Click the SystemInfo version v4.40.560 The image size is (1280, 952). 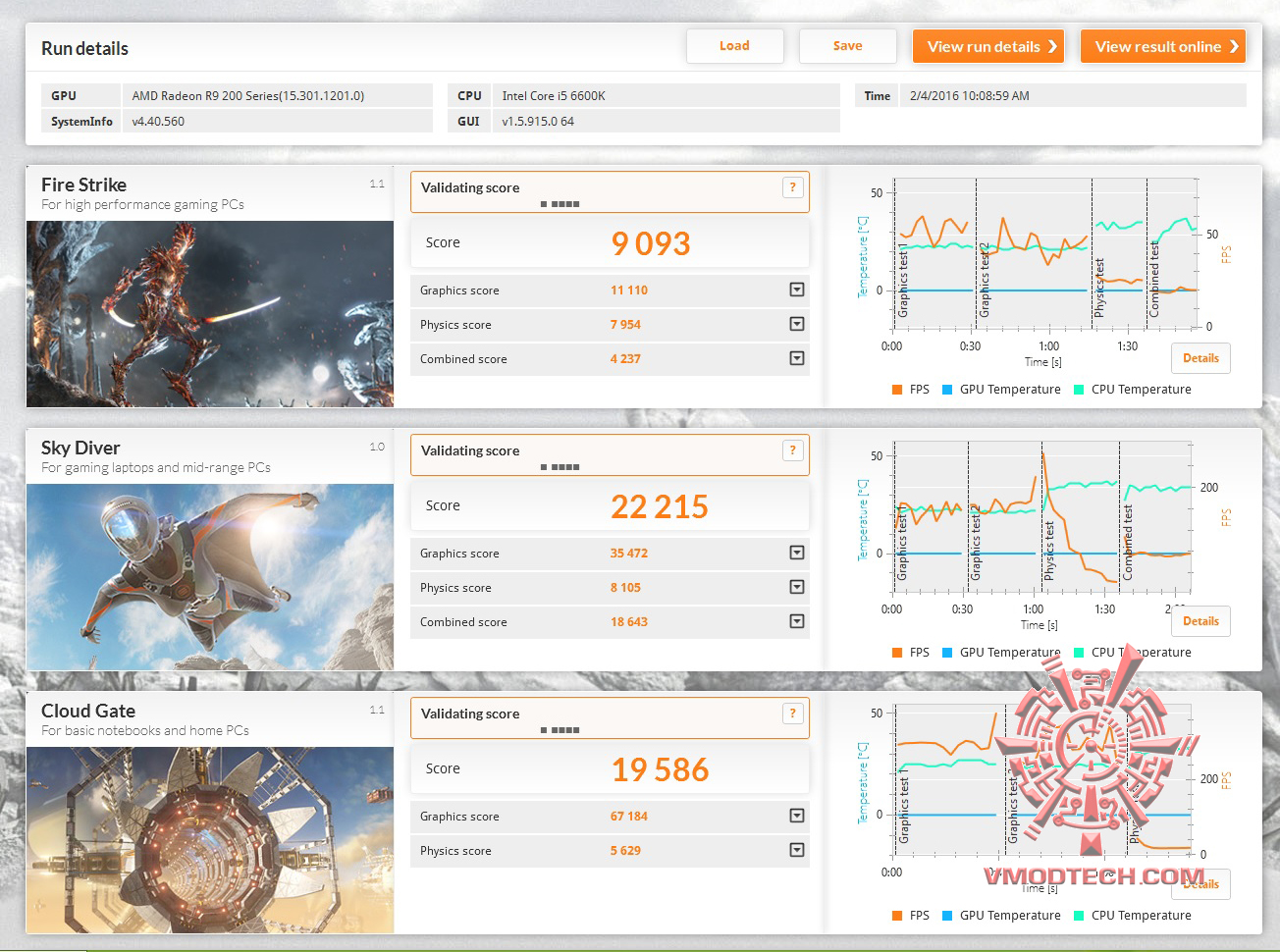pos(158,122)
